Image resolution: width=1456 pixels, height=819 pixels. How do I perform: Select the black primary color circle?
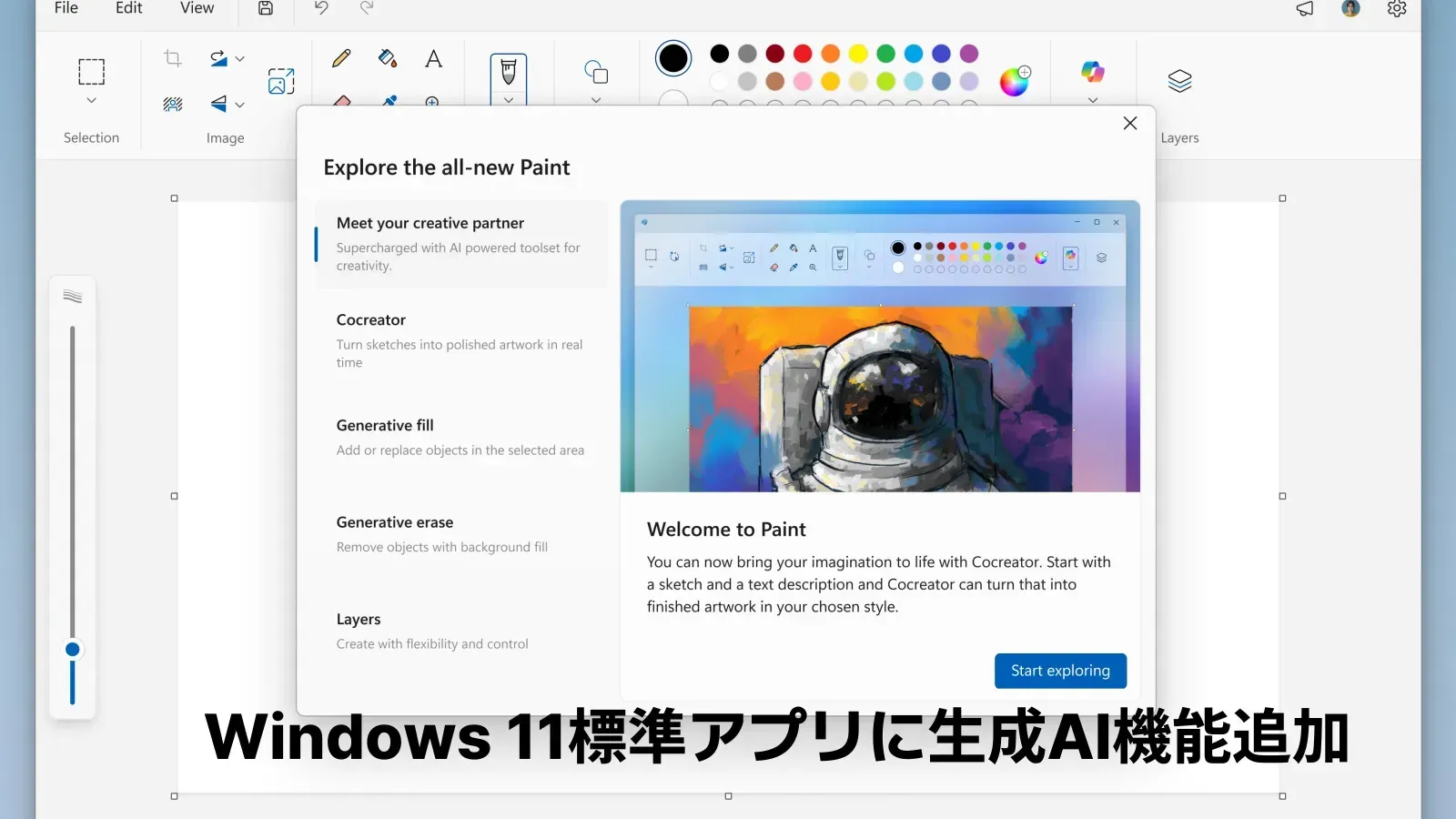pyautogui.click(x=673, y=58)
